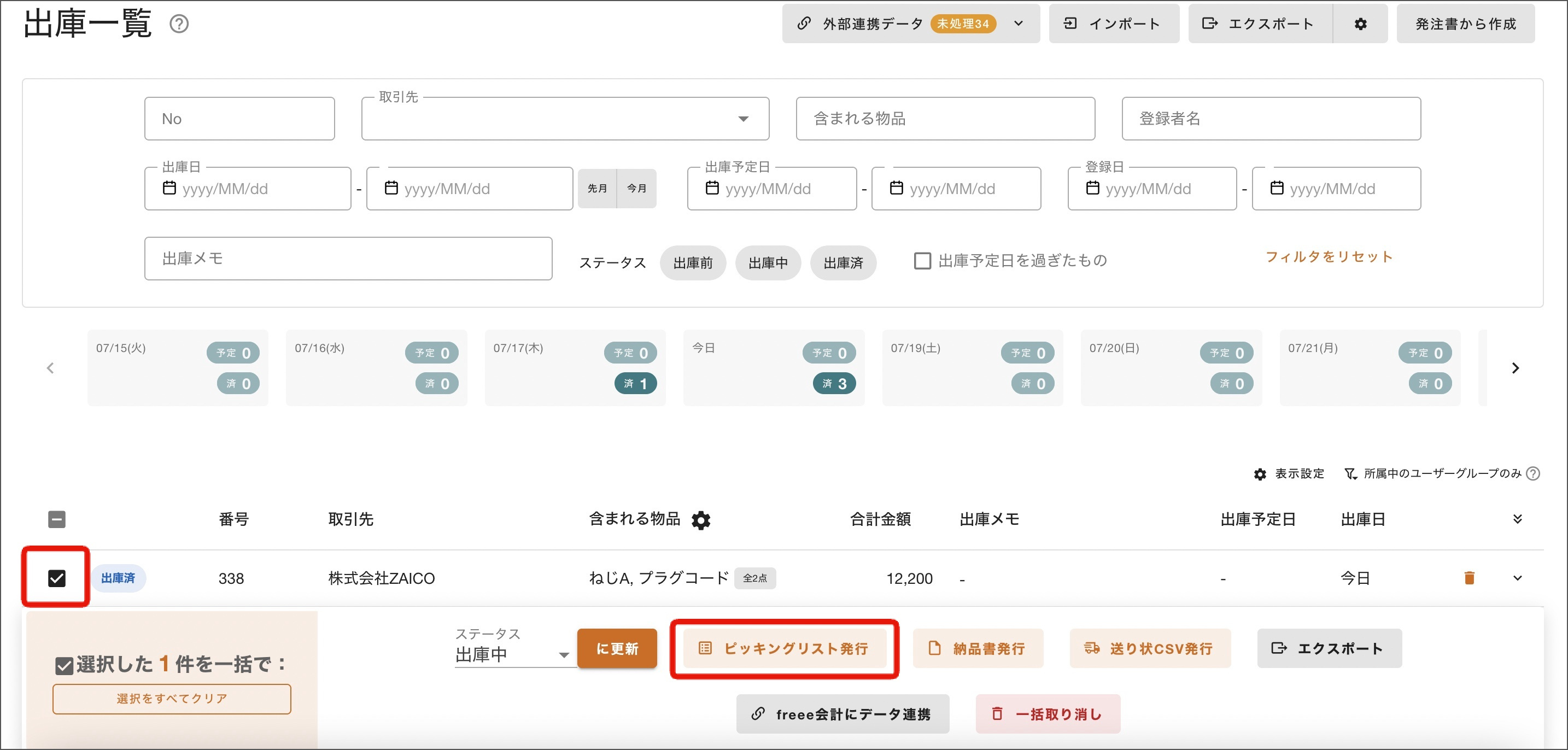This screenshot has height=750, width=1568.
Task: Toggle 出庫済 status filter chip
Action: point(843,263)
